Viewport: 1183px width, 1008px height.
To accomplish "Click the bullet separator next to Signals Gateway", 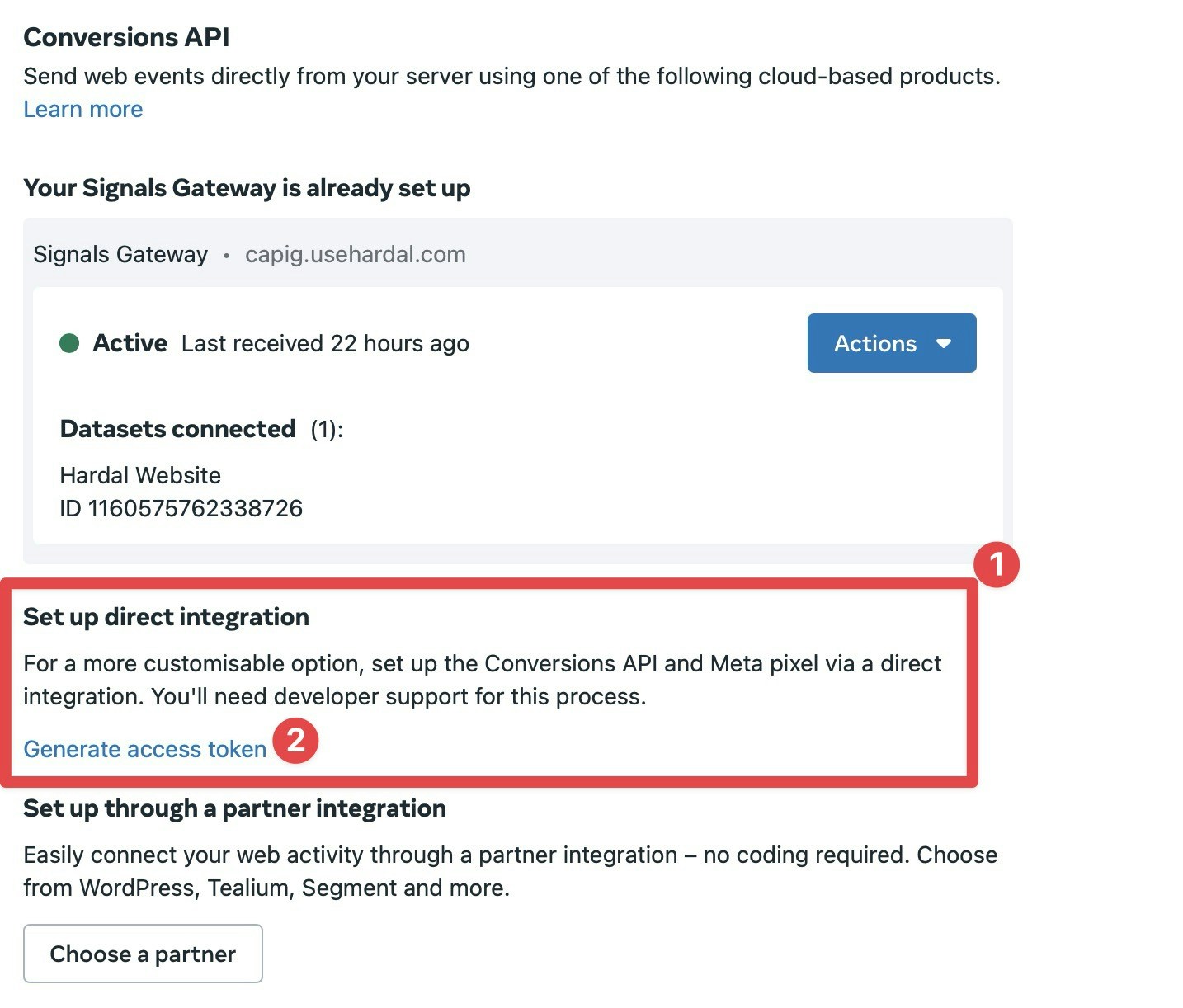I will (226, 256).
